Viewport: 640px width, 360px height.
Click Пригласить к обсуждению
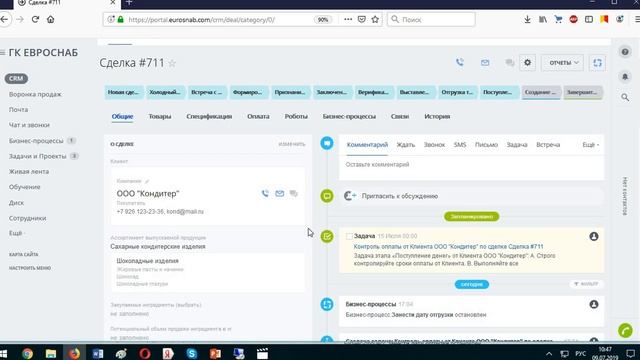400,196
